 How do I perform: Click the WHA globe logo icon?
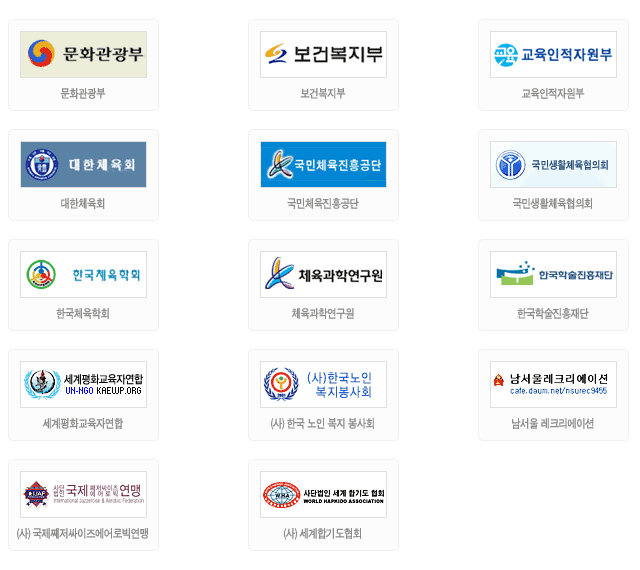[x=282, y=495]
